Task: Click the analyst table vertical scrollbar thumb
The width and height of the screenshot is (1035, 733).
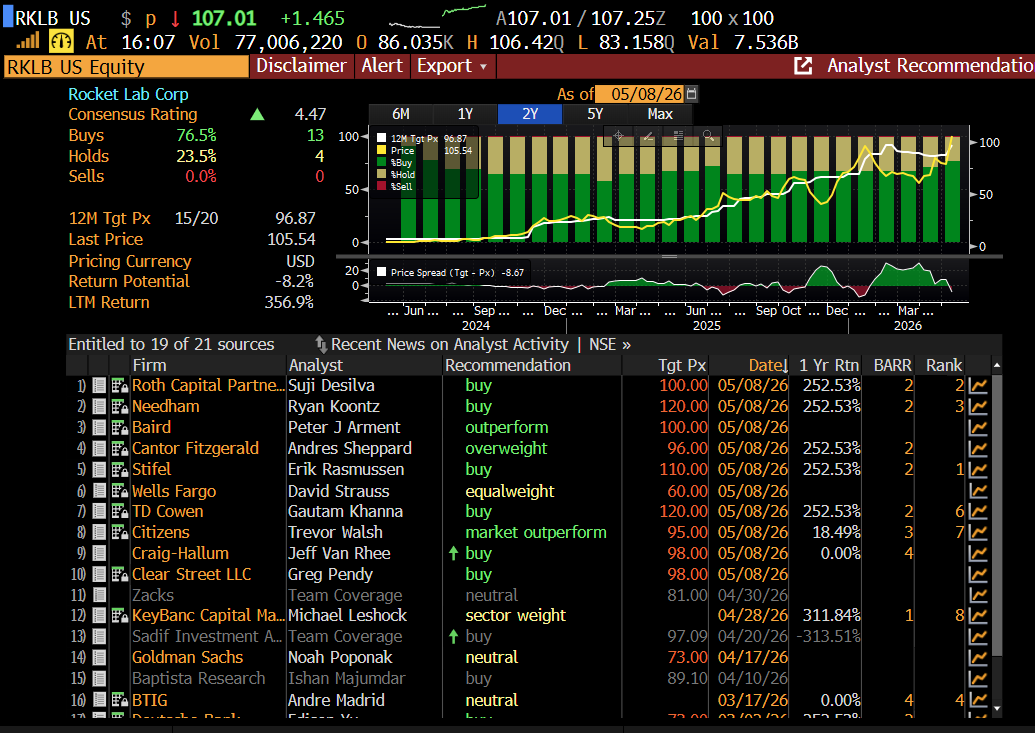Action: (x=997, y=515)
